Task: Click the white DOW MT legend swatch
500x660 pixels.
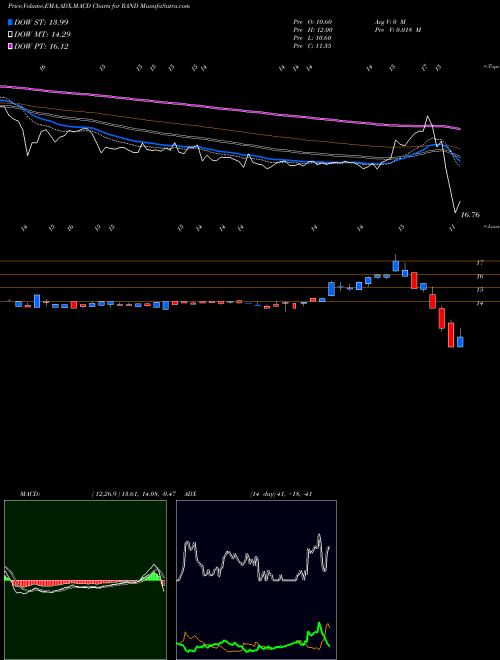Action: 10,35
